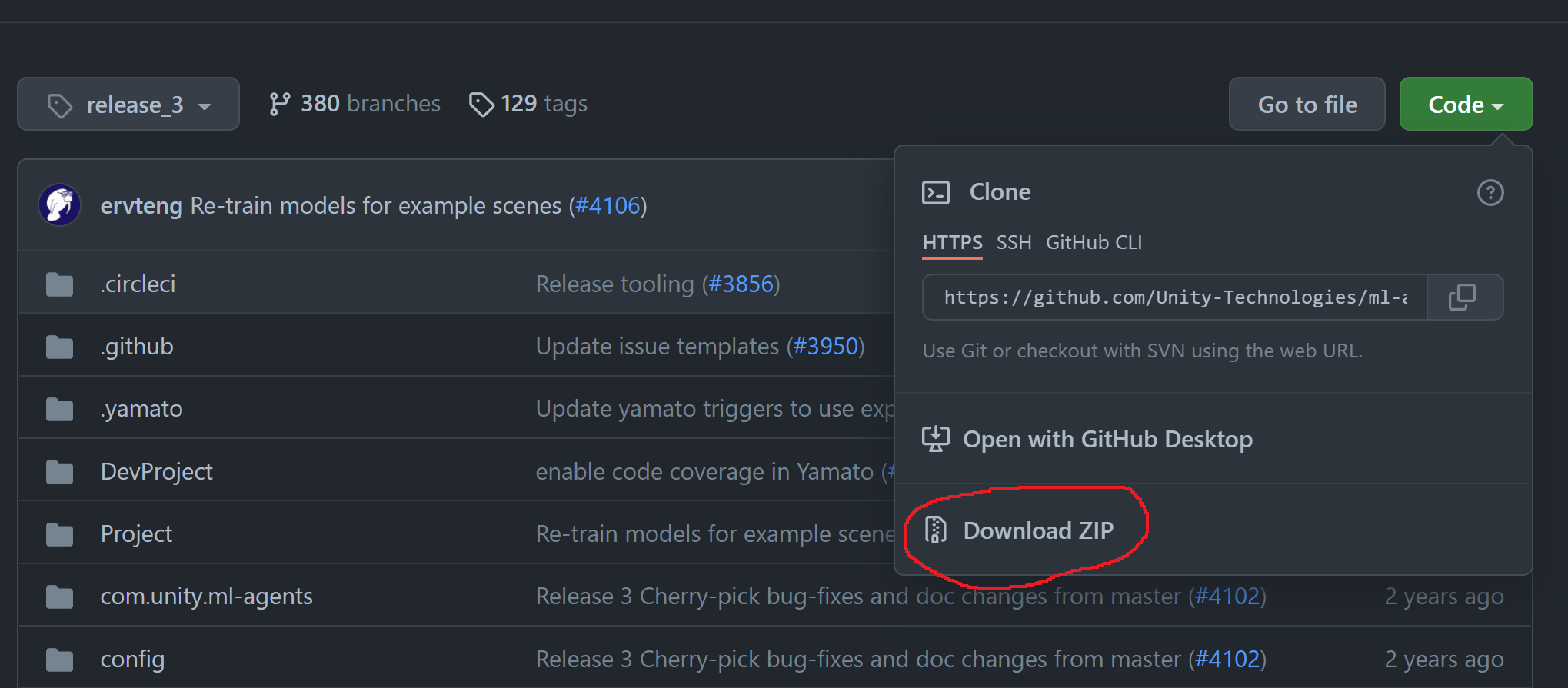
Task: Click the Go to file button
Action: coord(1307,103)
